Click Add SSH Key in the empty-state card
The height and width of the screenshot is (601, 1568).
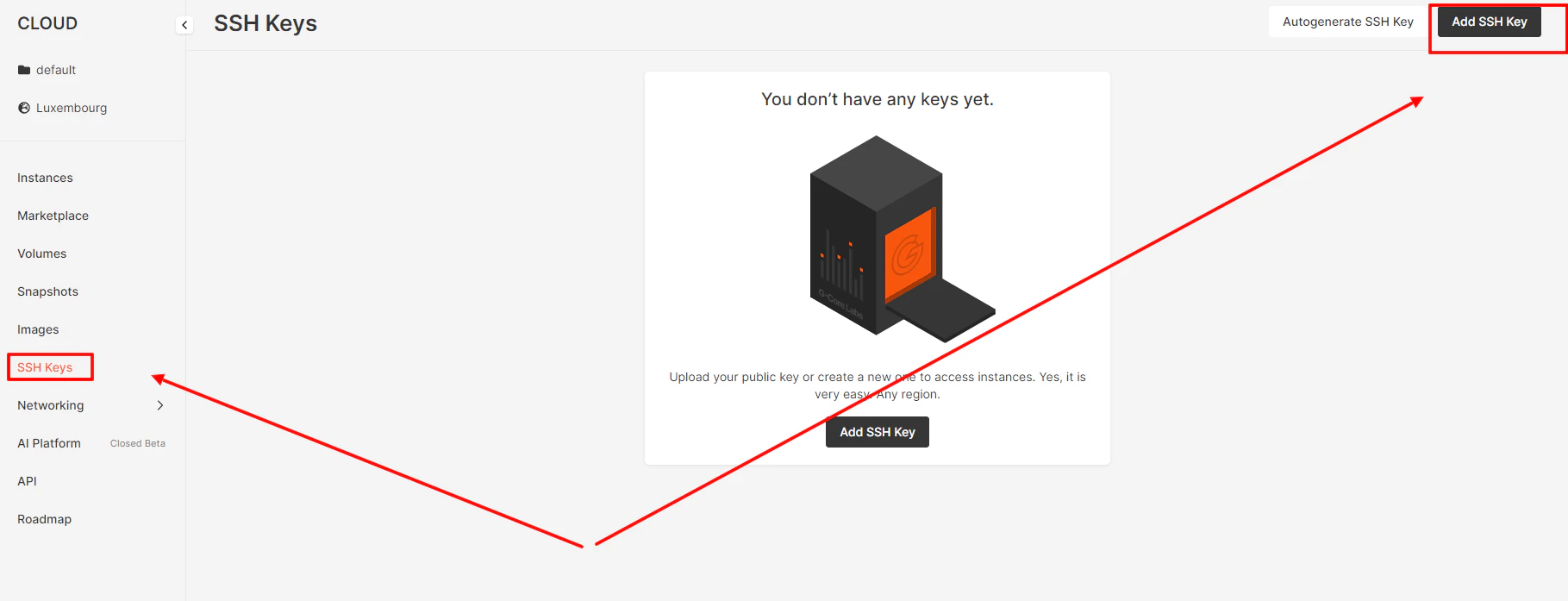(878, 432)
